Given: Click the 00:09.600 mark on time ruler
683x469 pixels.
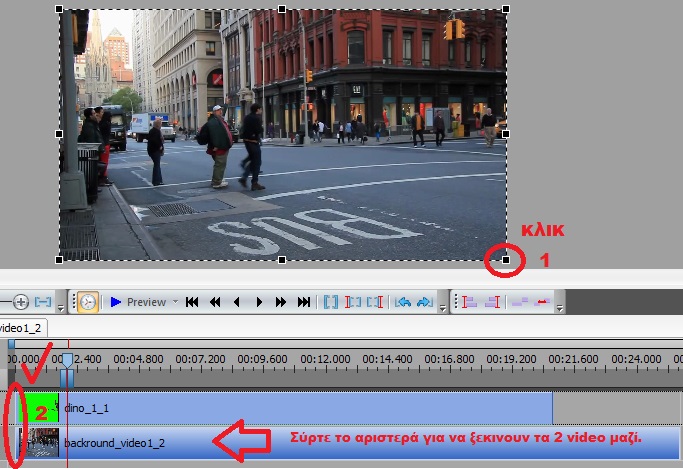Looking at the screenshot, I should (x=263, y=359).
